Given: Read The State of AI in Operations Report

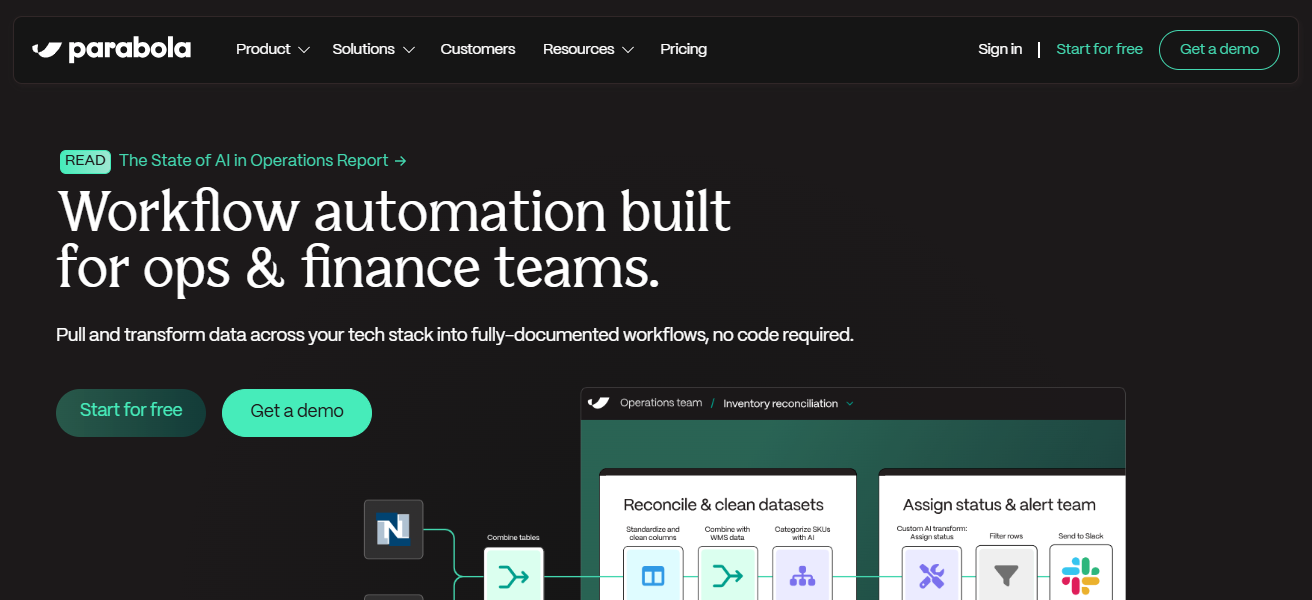Looking at the screenshot, I should click(262, 161).
